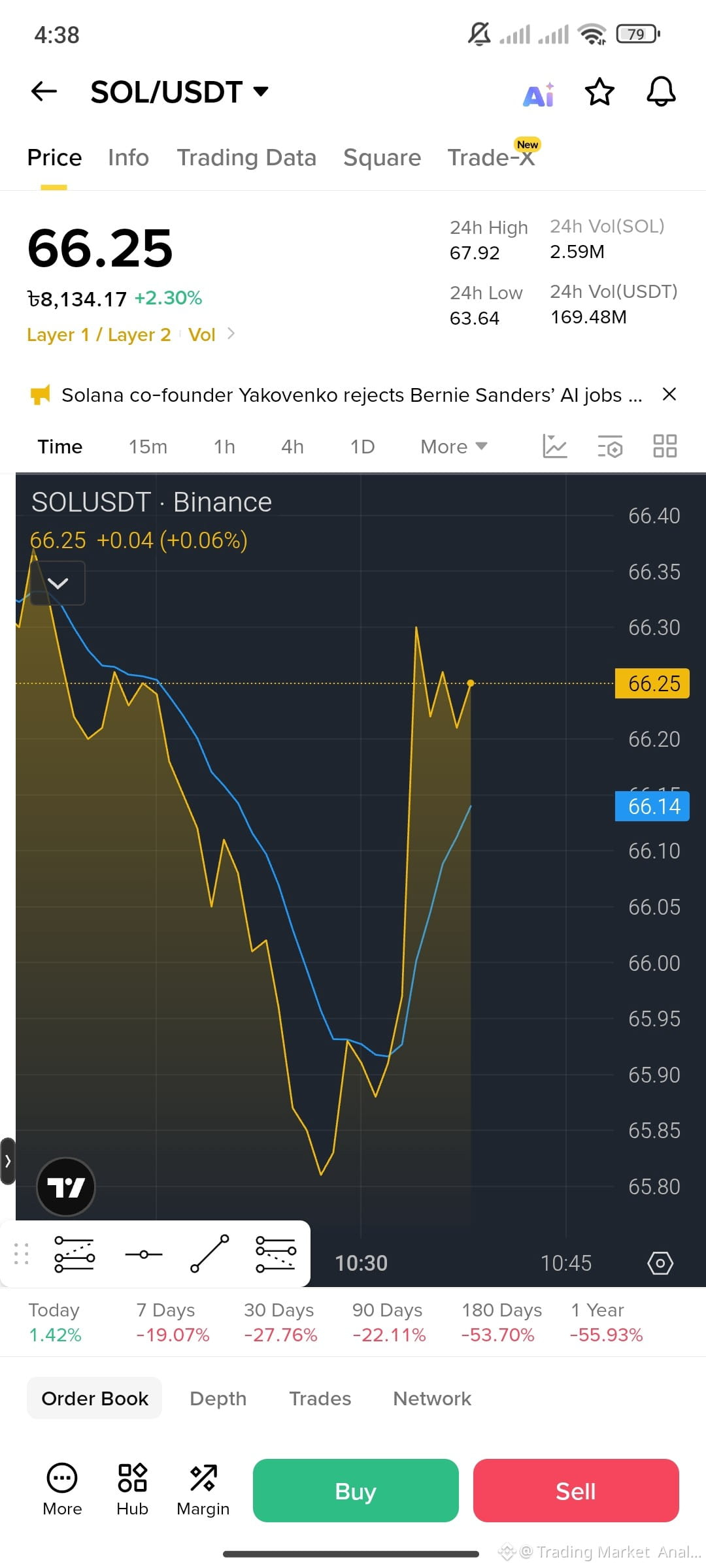
Task: Expand the More intervals dropdown
Action: (x=454, y=447)
